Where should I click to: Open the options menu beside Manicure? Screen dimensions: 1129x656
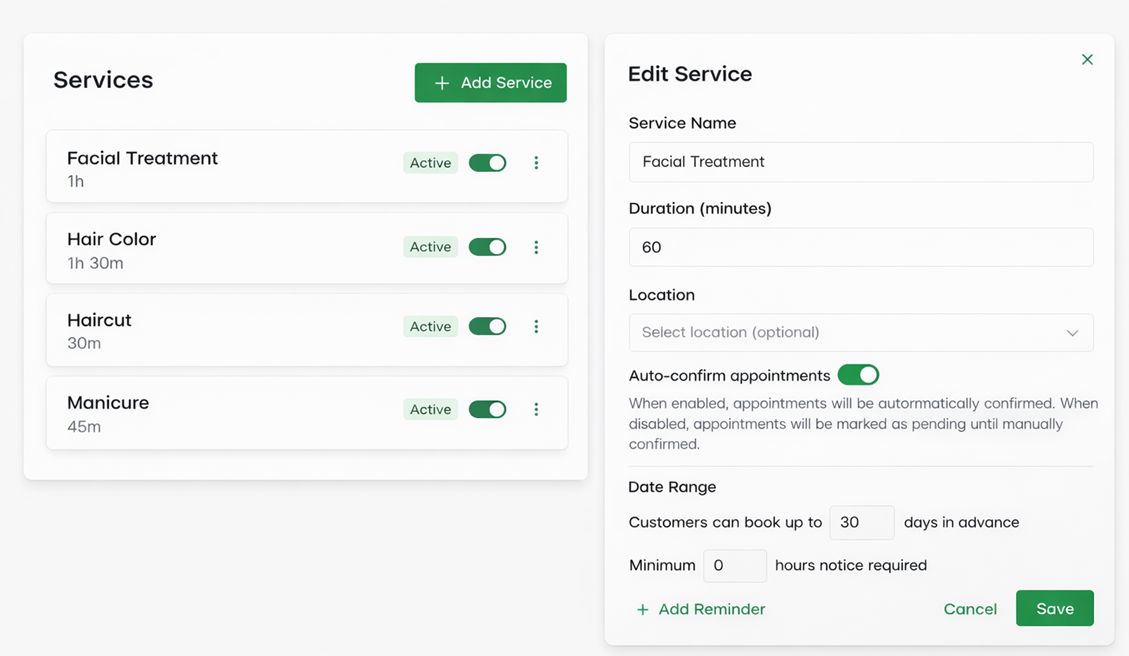pos(537,409)
